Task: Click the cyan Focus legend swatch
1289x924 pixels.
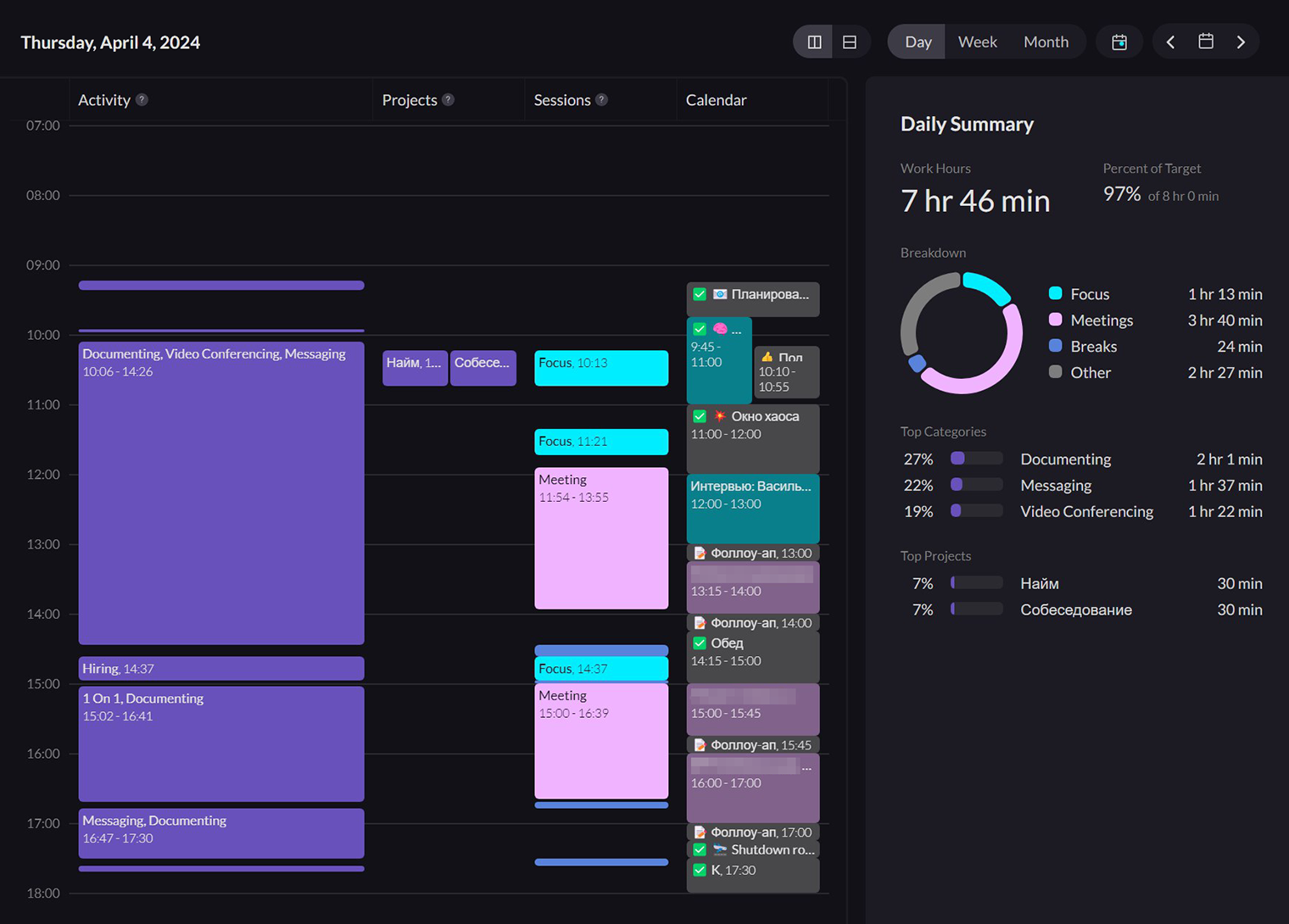Action: click(1055, 293)
